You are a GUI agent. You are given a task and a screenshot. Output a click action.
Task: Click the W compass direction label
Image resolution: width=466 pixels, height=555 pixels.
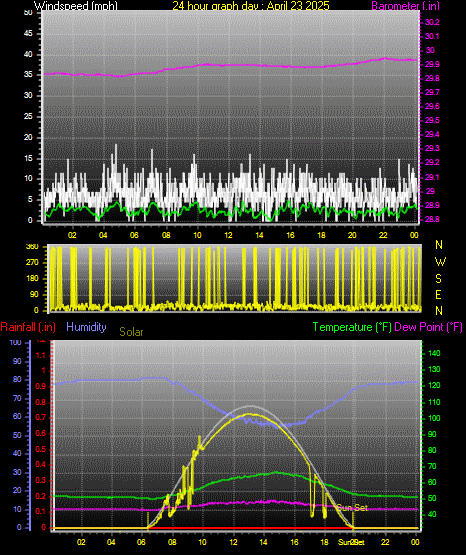(440, 262)
